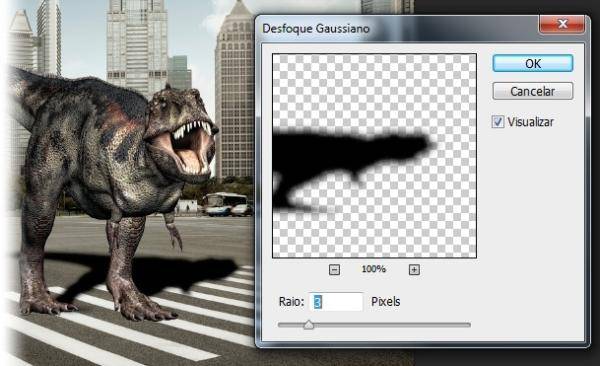Toggle the Visualizar preview checkbox
Viewport: 600px width, 366px height.
(497, 122)
